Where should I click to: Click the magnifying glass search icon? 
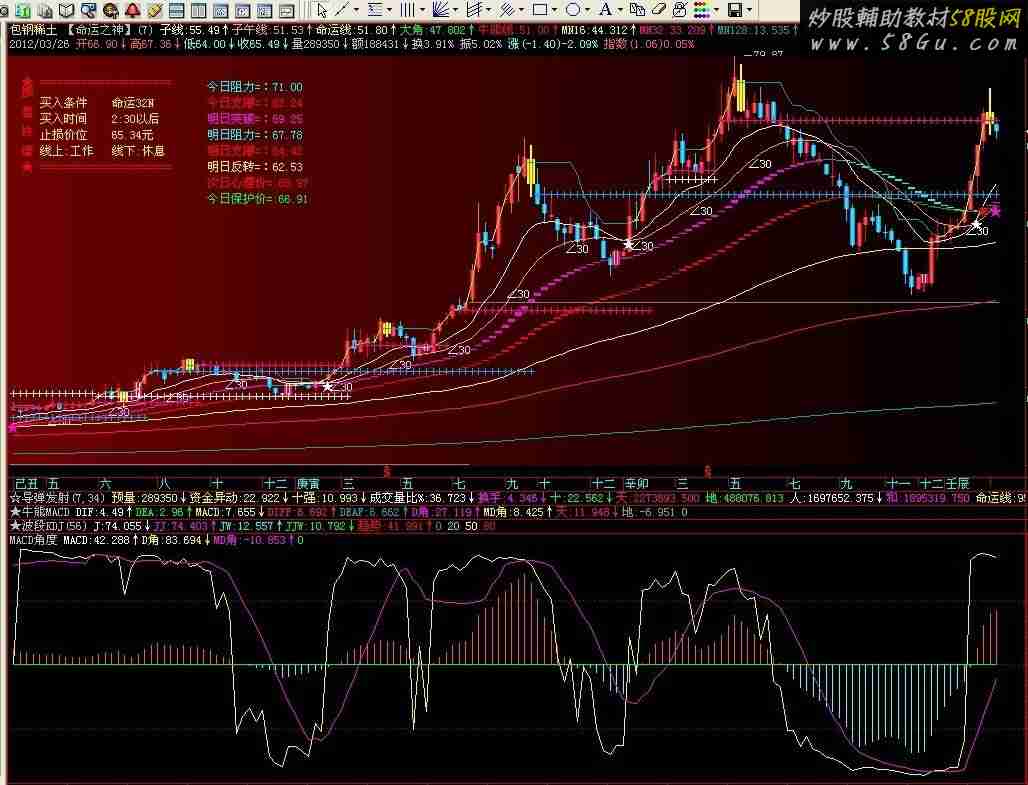pos(88,10)
